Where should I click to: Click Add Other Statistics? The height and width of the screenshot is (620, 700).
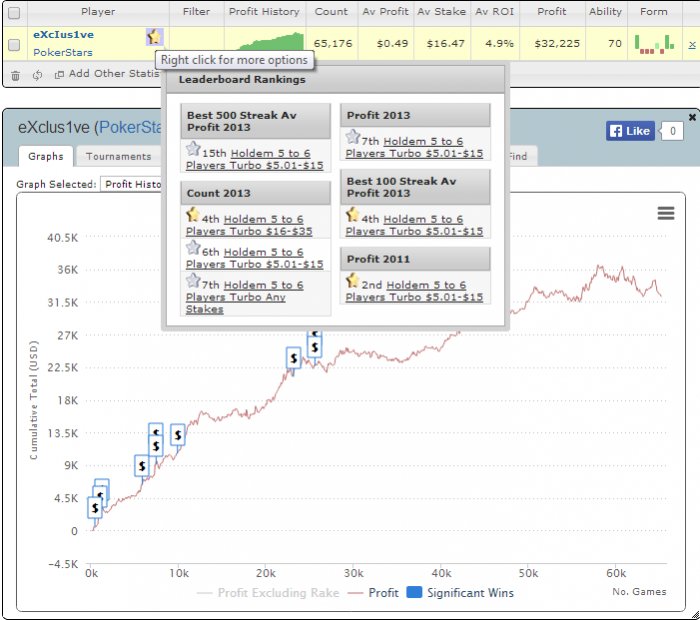click(x=107, y=74)
